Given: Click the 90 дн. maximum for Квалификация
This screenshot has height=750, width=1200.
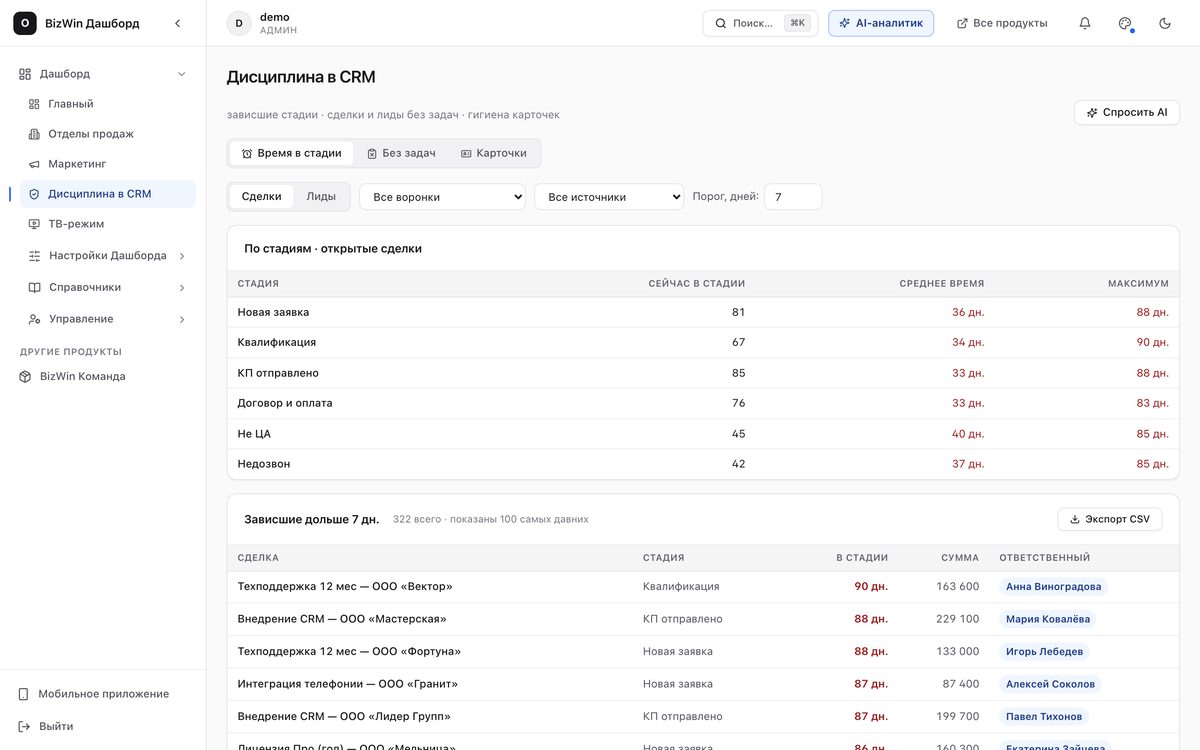Looking at the screenshot, I should (x=1152, y=342).
